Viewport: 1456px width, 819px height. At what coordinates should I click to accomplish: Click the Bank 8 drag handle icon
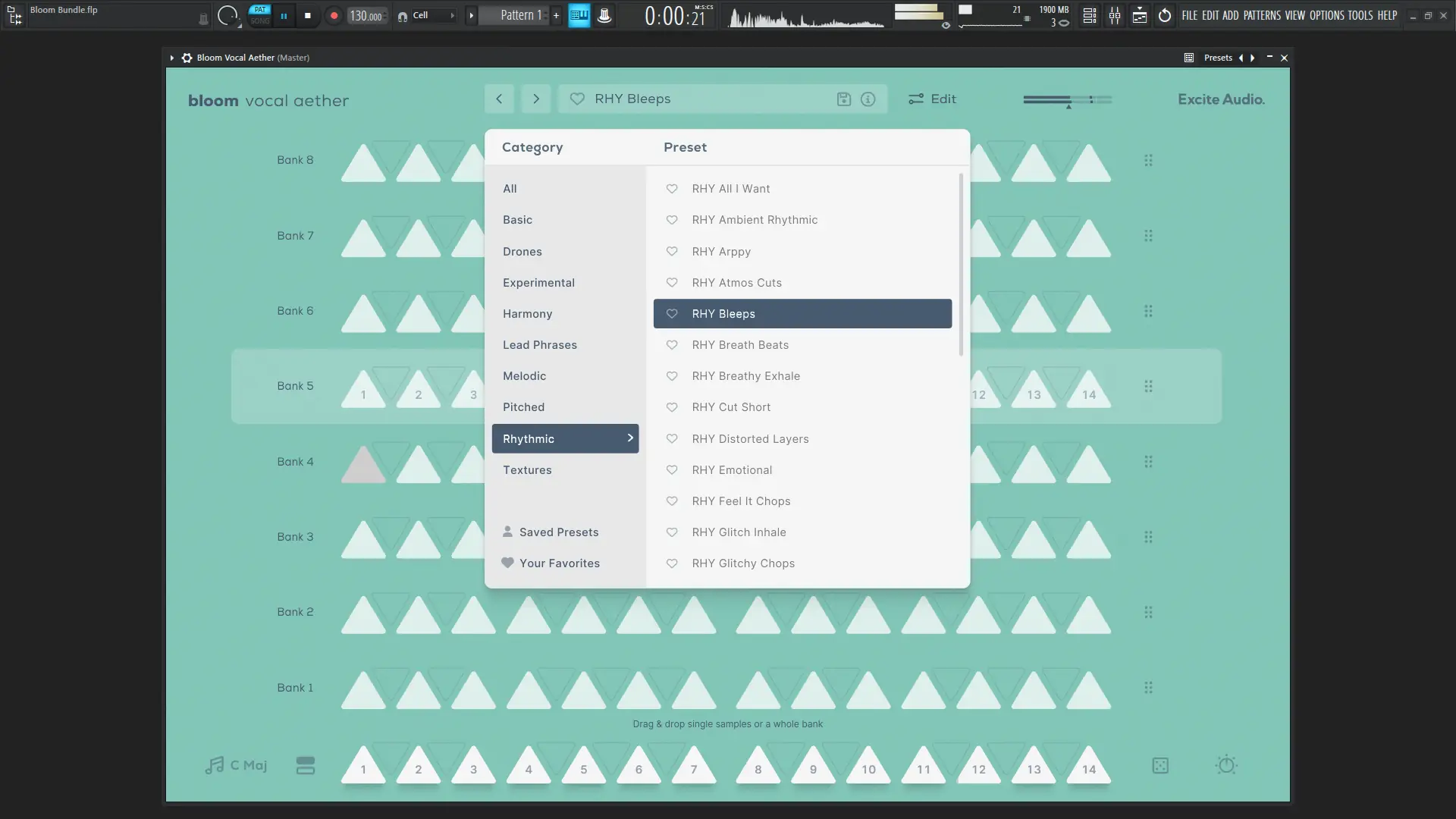pos(1148,160)
